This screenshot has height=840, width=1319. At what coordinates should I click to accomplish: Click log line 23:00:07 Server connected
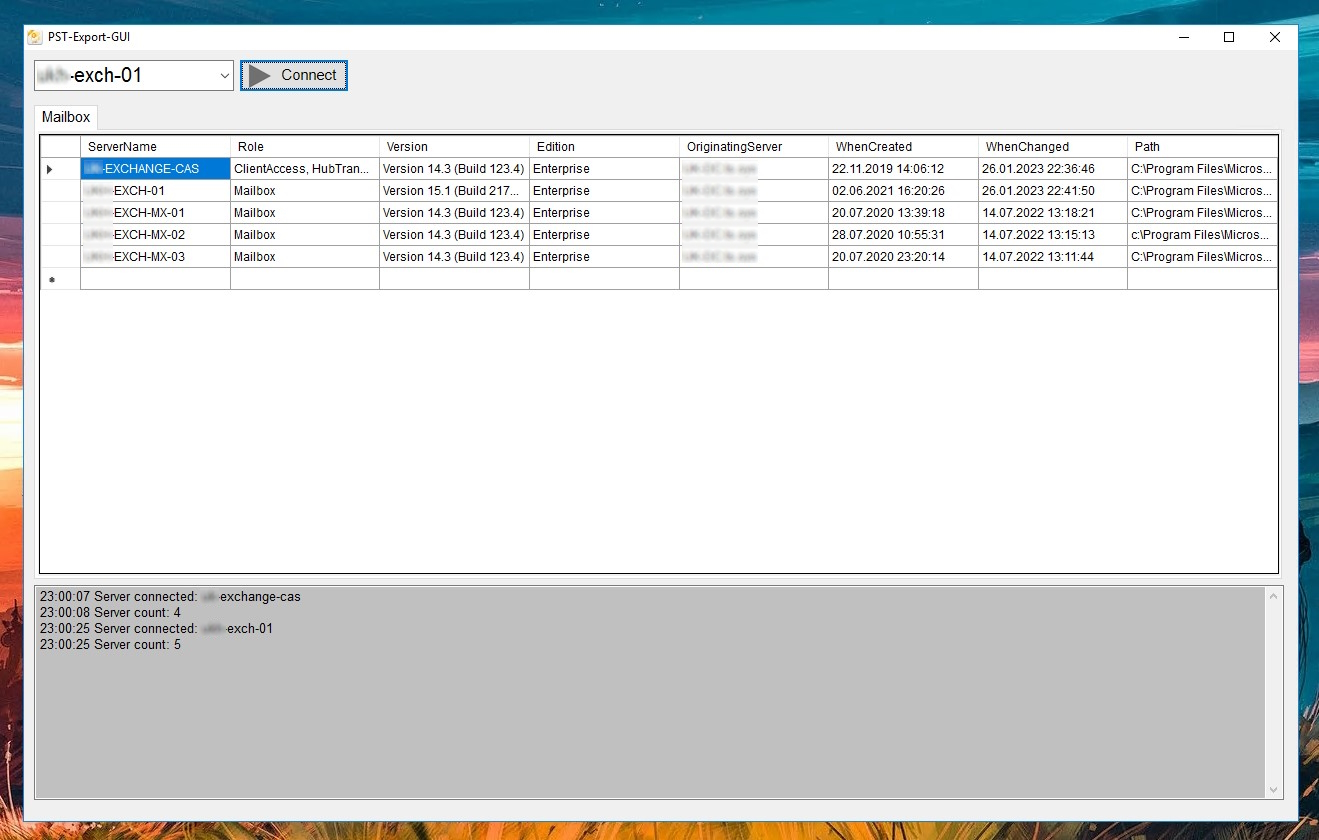tap(170, 597)
